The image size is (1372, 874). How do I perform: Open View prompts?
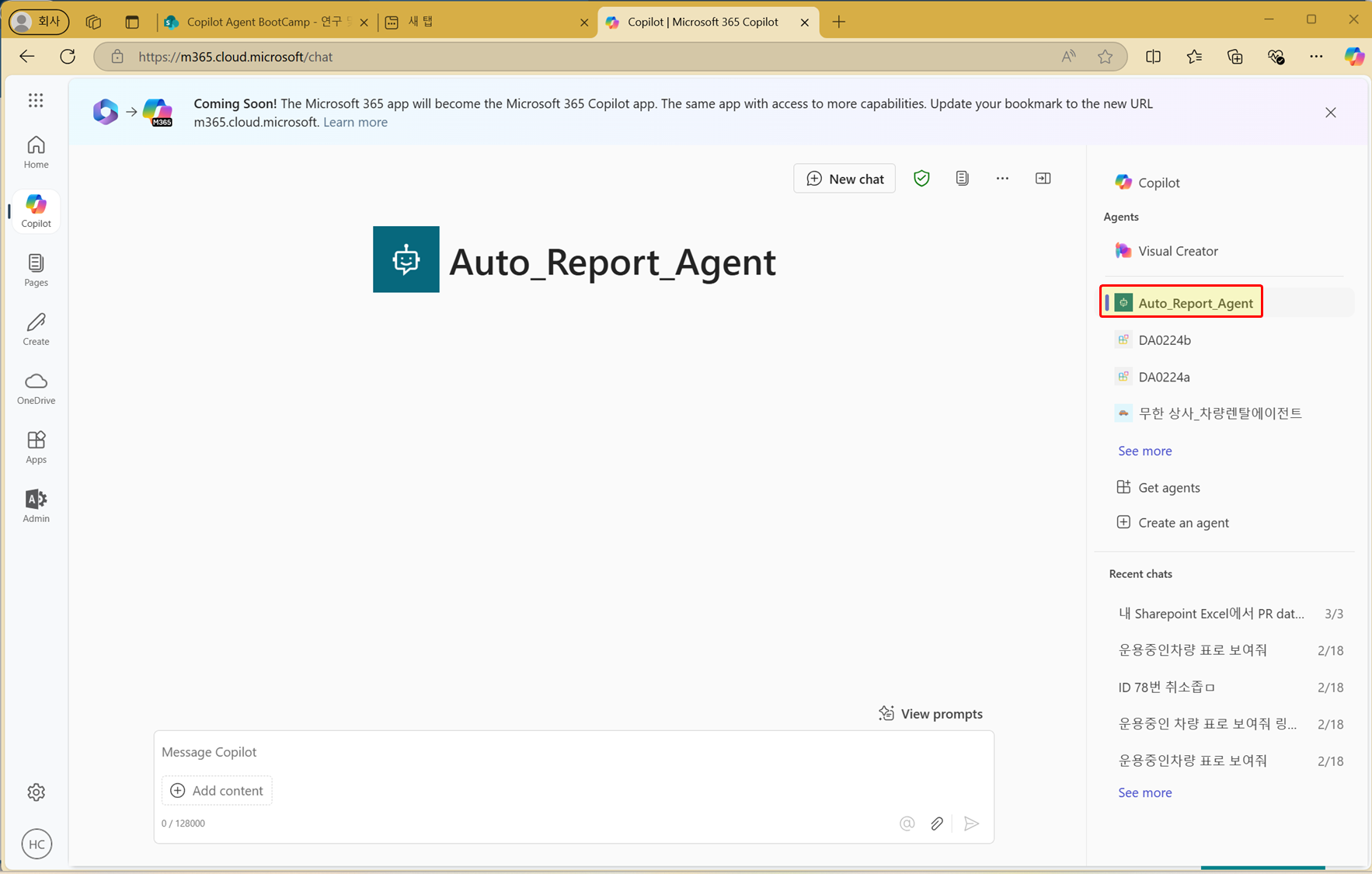pos(931,713)
